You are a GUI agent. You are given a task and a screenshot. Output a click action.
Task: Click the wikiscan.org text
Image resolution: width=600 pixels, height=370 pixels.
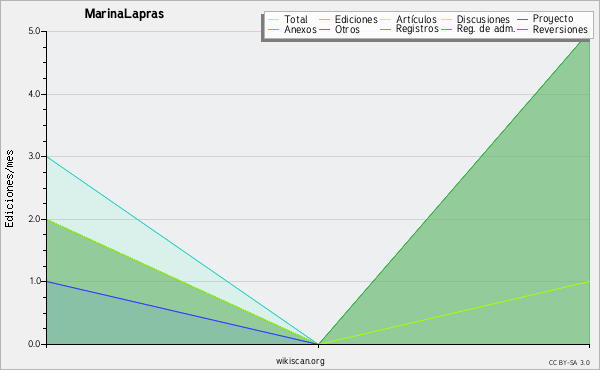click(x=300, y=361)
